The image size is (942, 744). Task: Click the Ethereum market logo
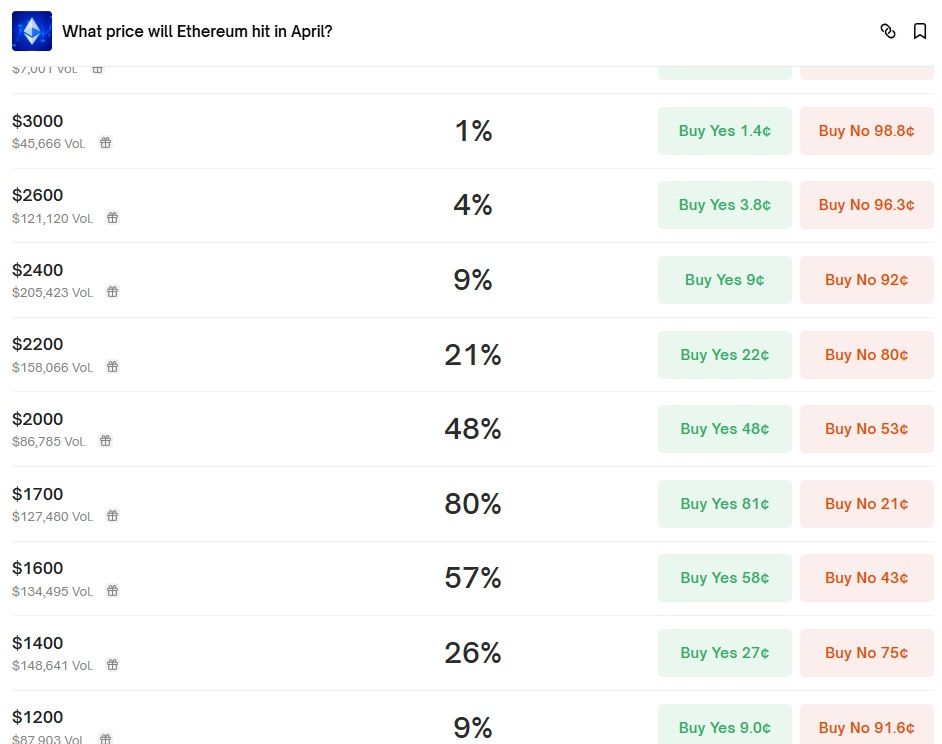(x=32, y=31)
